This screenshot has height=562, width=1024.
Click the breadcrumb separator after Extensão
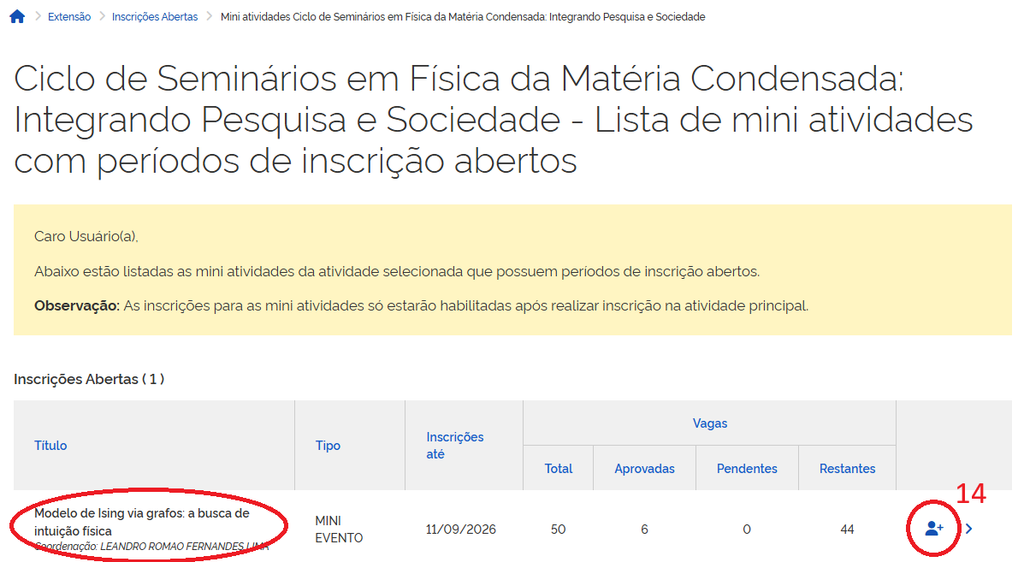click(102, 16)
